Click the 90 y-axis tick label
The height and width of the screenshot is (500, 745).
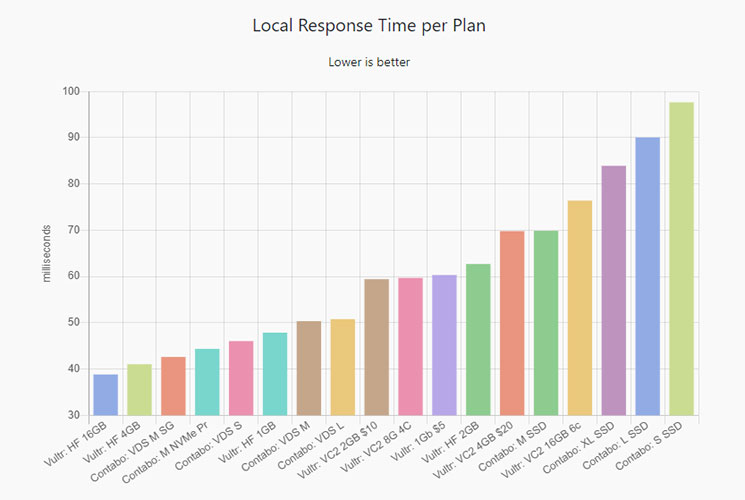click(x=74, y=137)
